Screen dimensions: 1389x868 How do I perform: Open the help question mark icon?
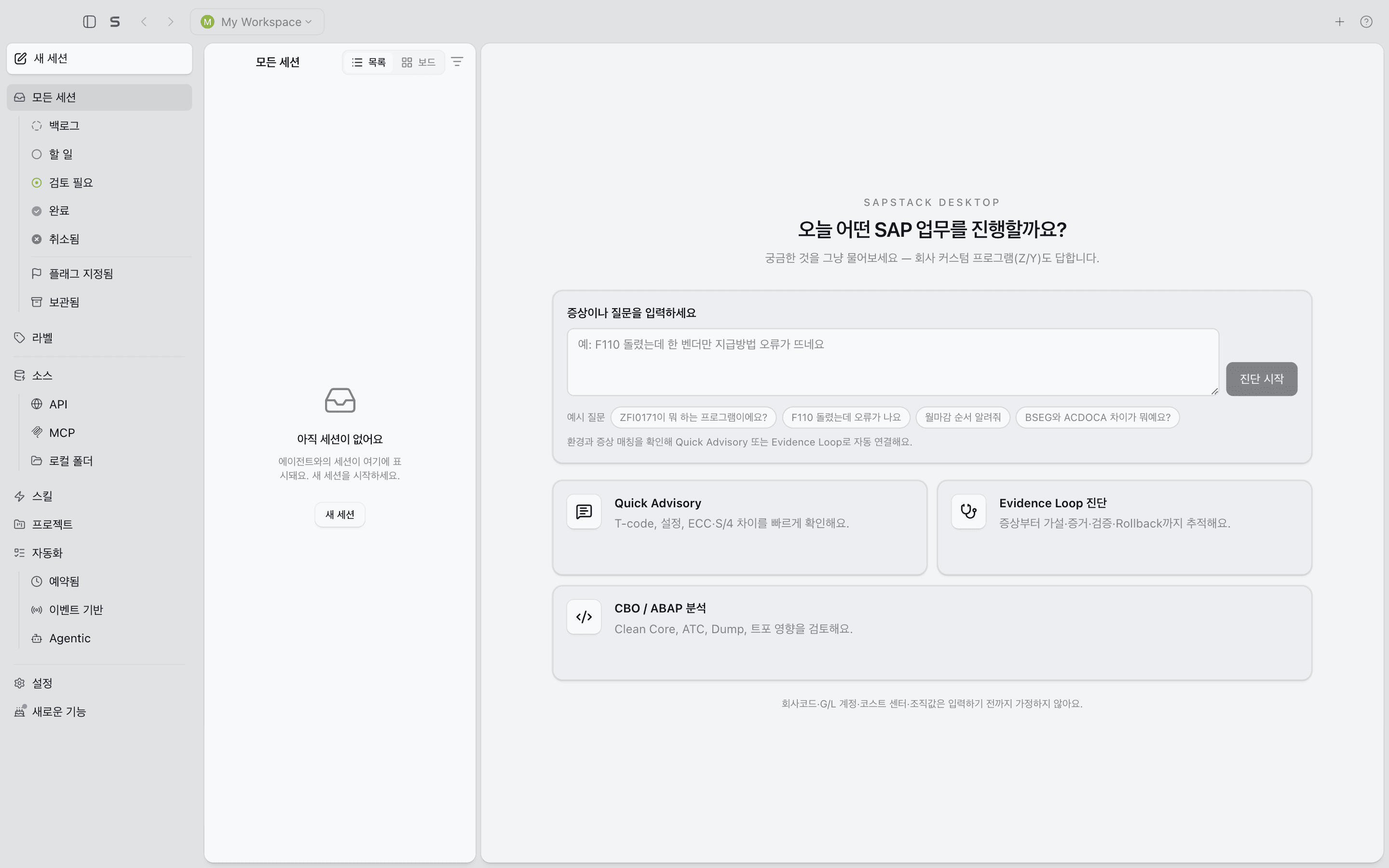pos(1366,22)
